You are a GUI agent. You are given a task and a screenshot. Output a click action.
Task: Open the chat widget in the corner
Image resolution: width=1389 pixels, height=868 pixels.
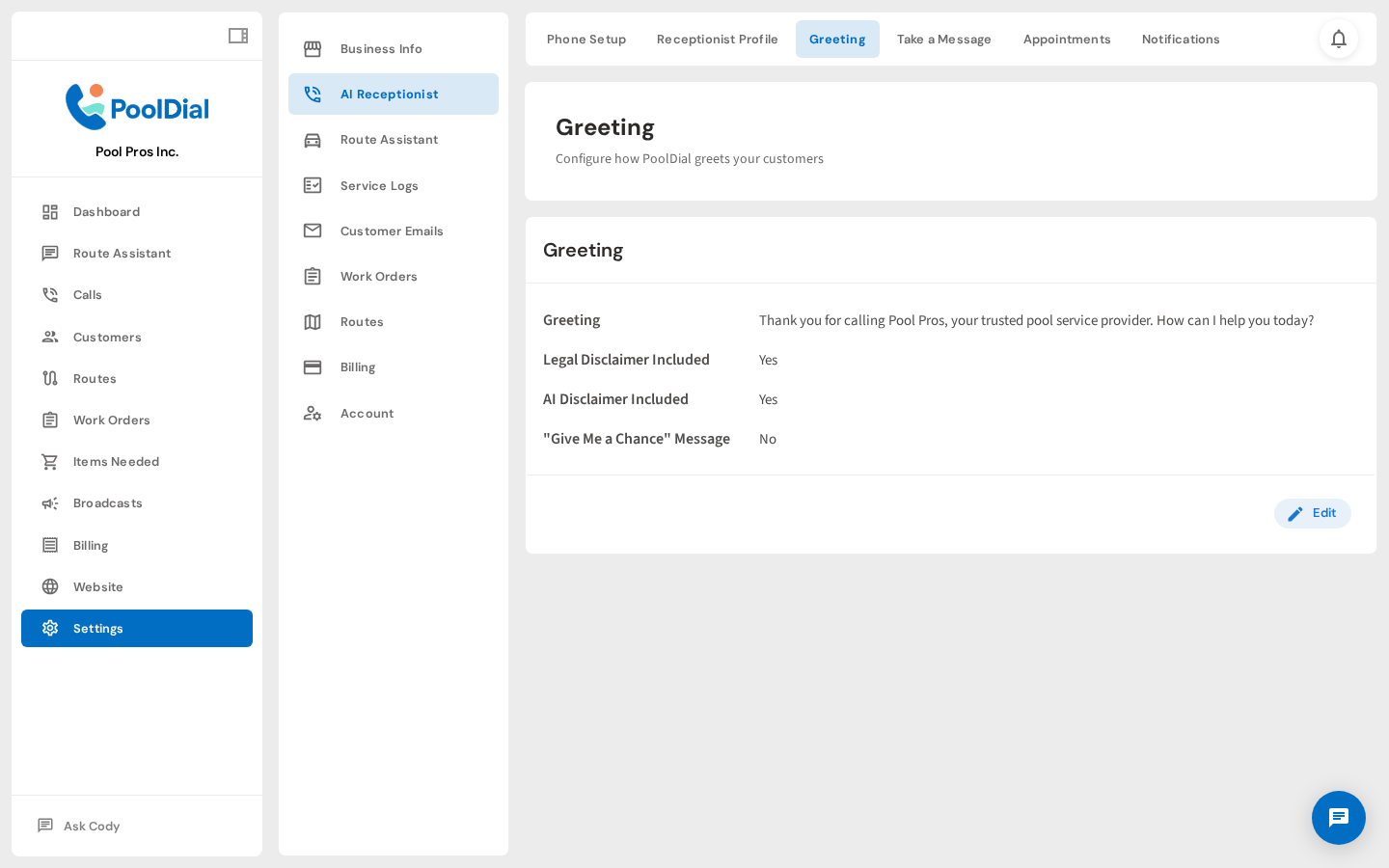pos(1339,818)
